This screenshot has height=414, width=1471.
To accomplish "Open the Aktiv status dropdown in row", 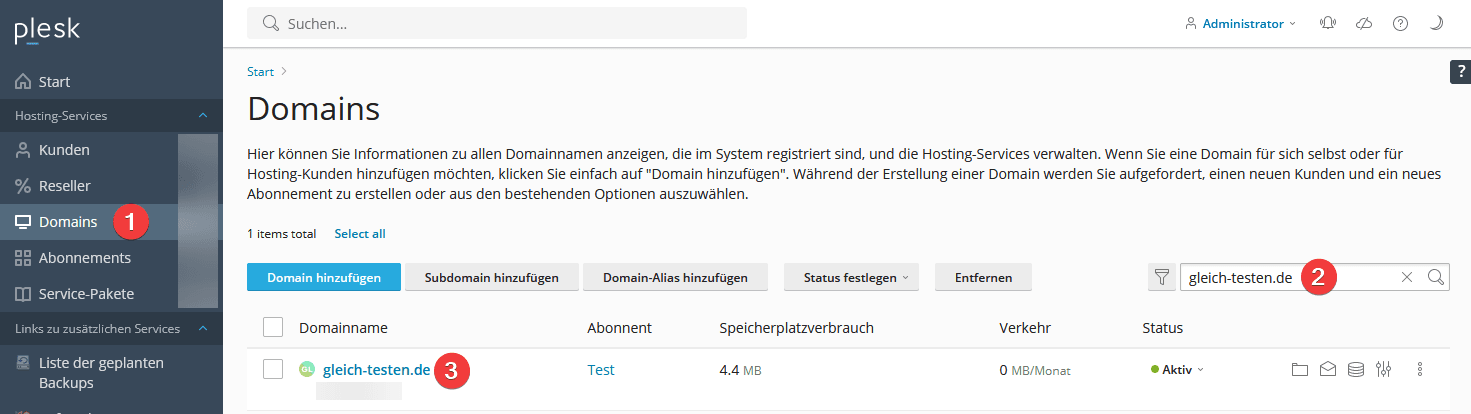I will 1178,370.
